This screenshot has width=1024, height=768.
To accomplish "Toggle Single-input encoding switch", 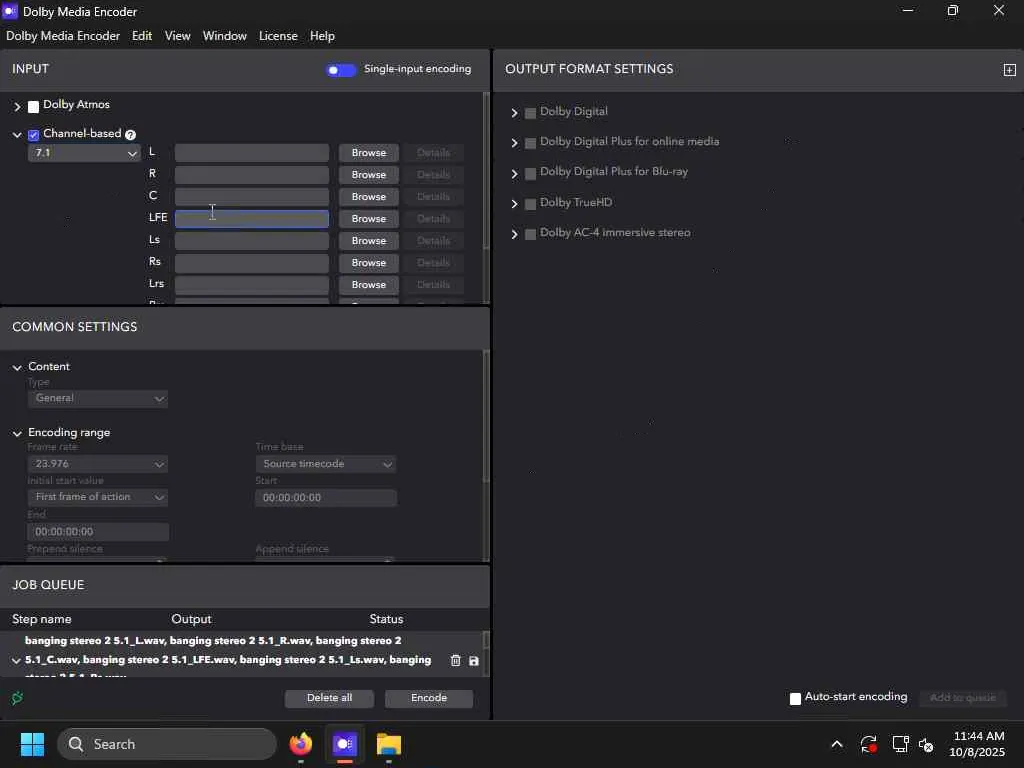I will click(x=341, y=70).
